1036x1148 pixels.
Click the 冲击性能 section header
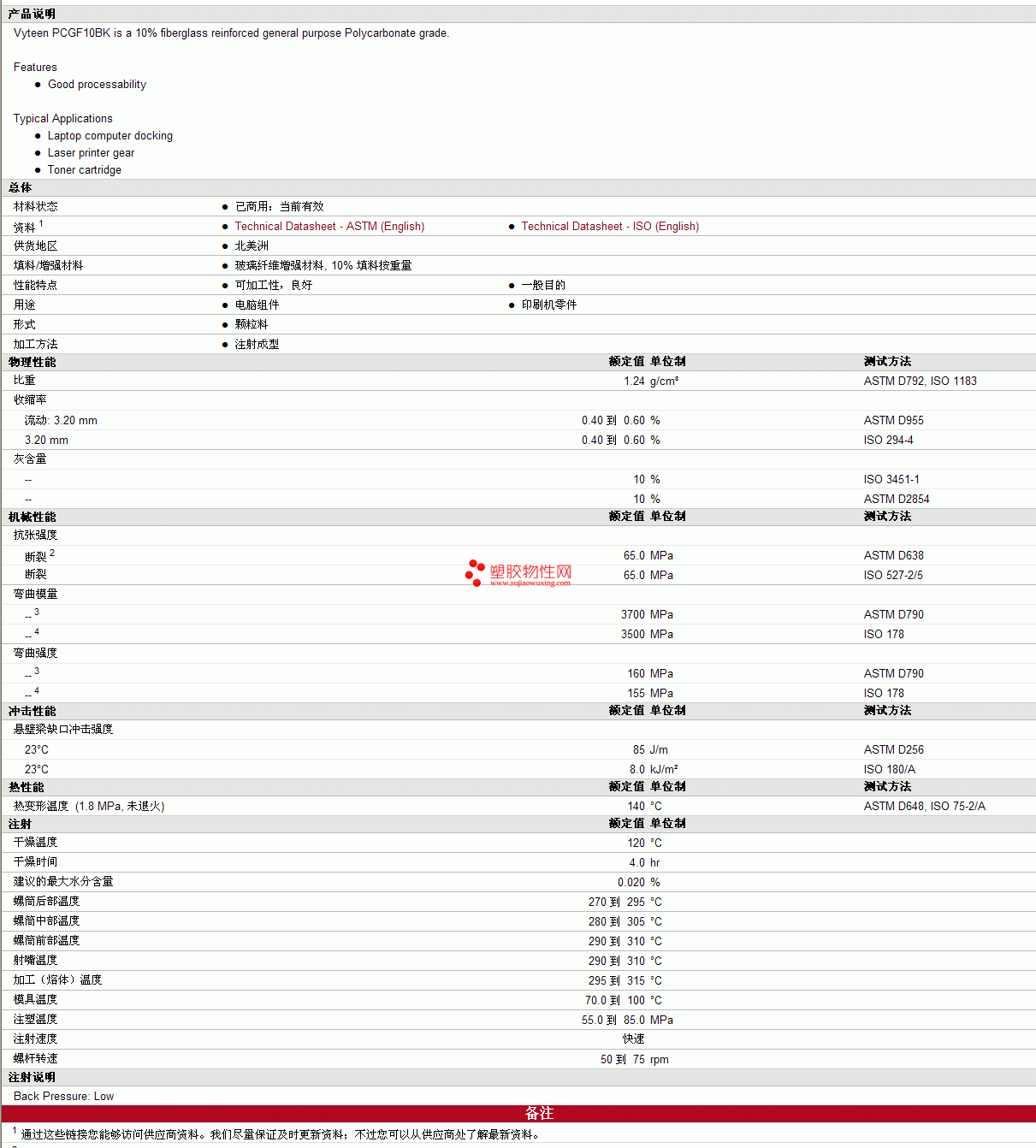point(32,711)
